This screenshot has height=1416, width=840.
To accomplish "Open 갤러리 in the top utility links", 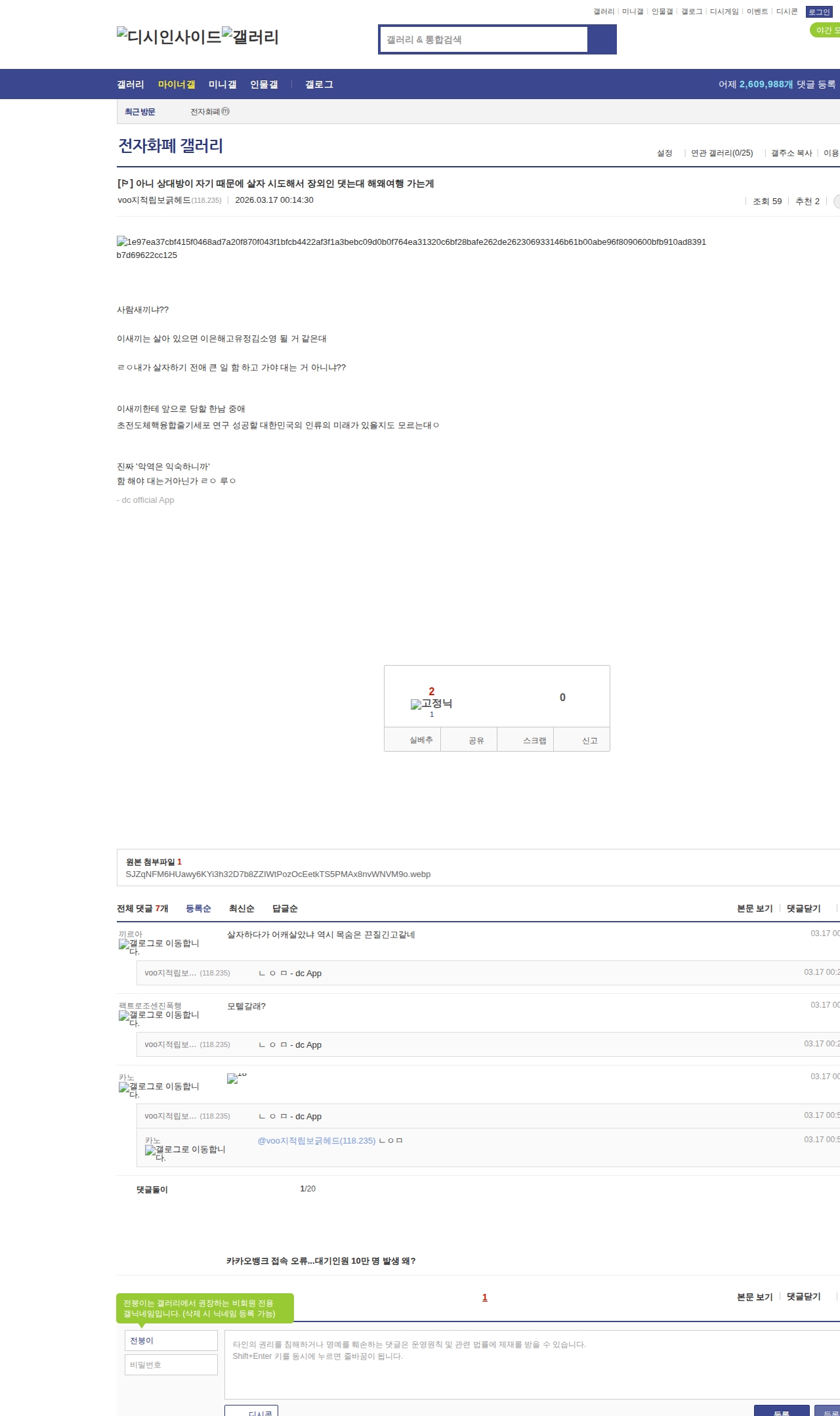I will 604,12.
